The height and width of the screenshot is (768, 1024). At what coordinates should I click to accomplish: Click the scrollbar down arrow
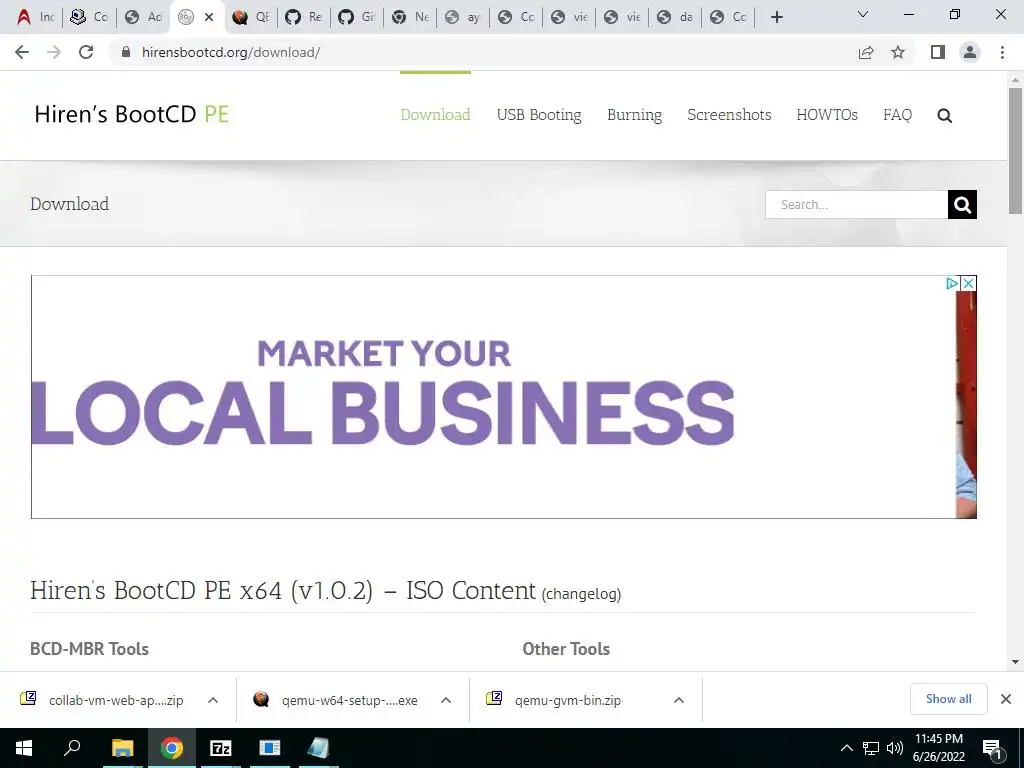(x=1015, y=662)
